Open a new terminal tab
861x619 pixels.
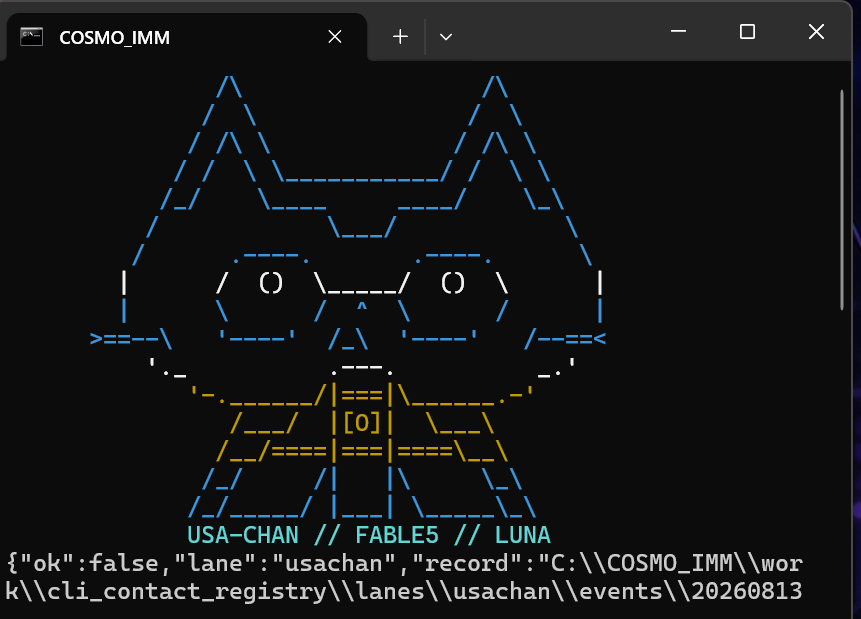pos(400,37)
